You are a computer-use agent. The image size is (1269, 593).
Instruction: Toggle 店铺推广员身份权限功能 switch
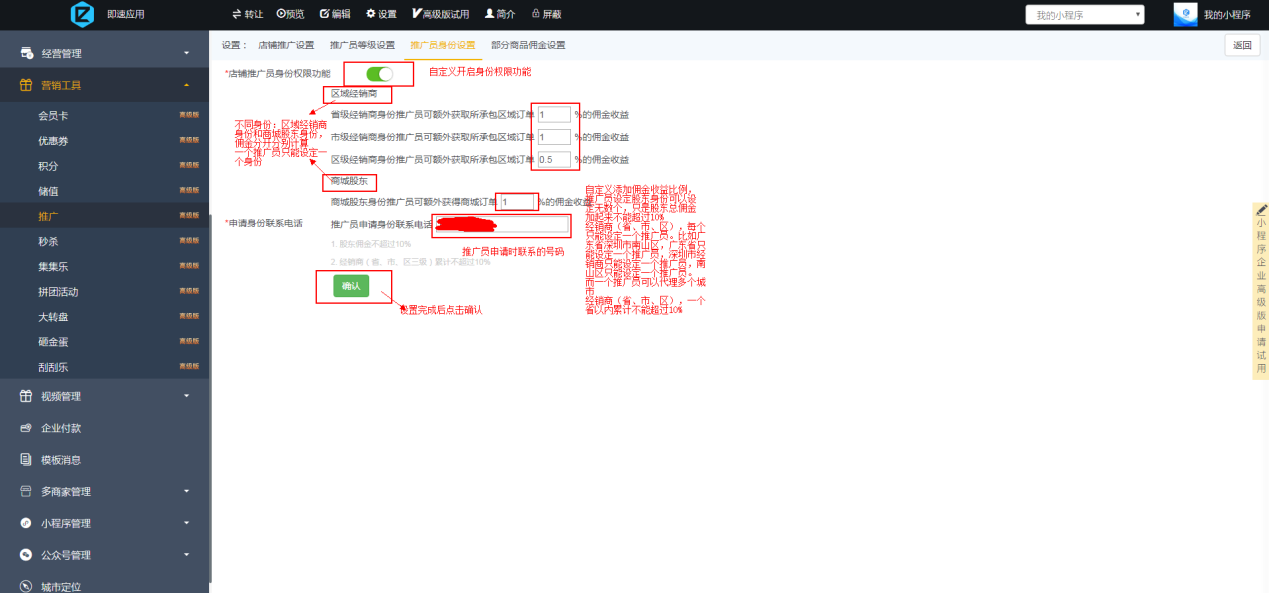coord(379,73)
